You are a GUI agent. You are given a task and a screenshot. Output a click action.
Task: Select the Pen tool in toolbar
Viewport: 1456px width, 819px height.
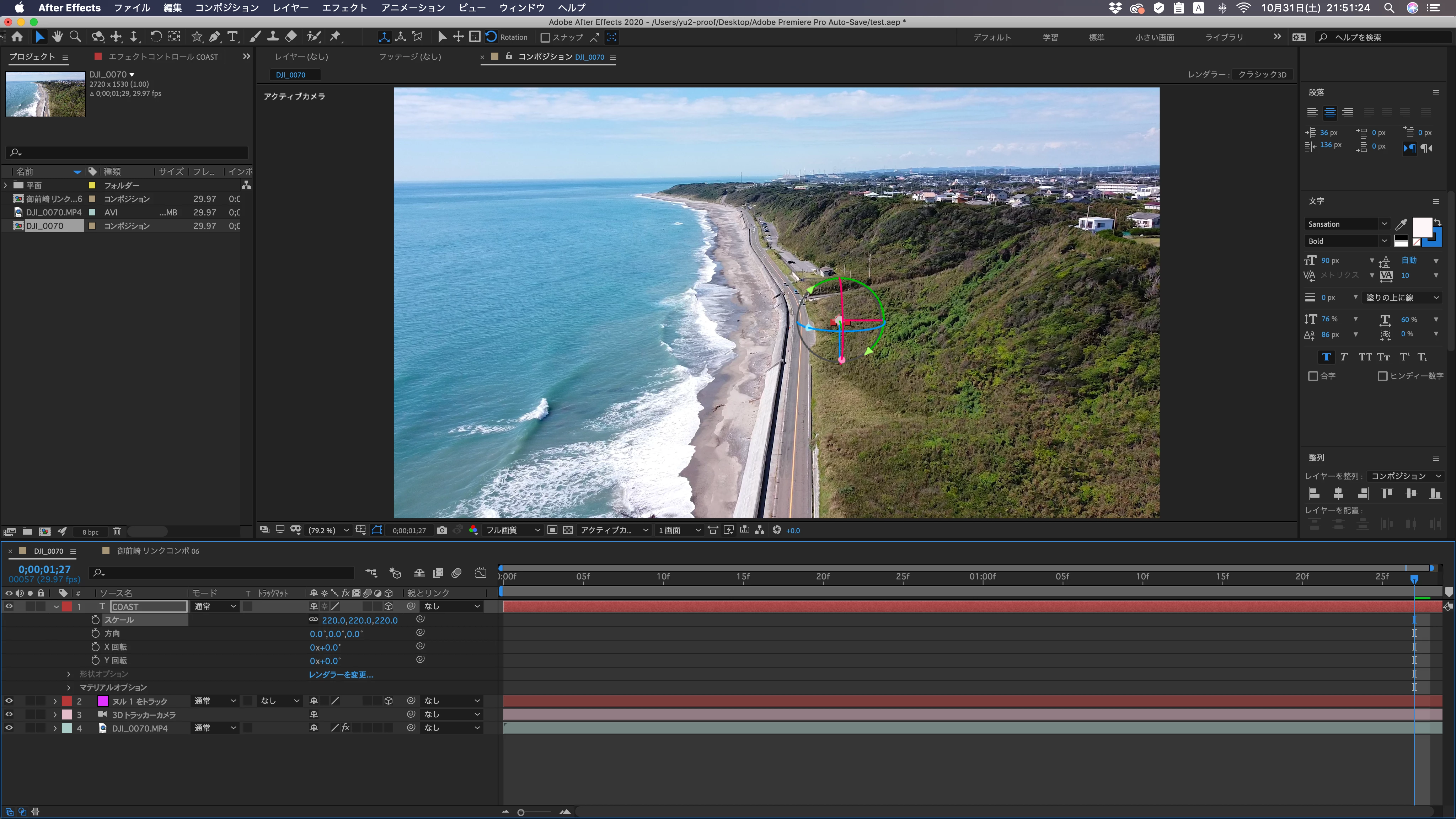214,37
